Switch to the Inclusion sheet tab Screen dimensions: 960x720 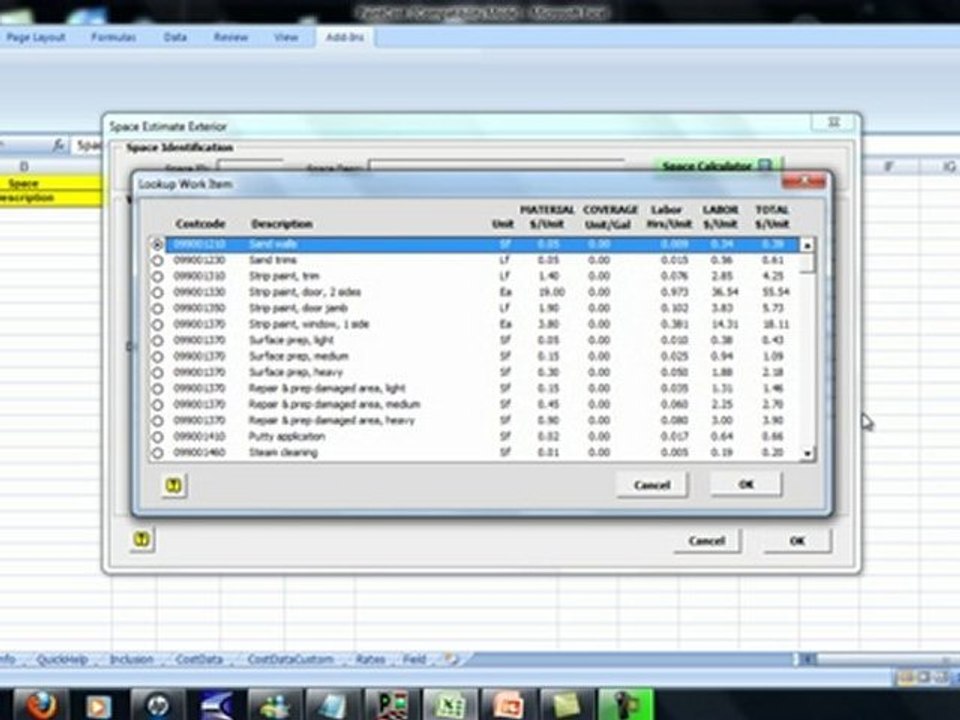point(131,659)
